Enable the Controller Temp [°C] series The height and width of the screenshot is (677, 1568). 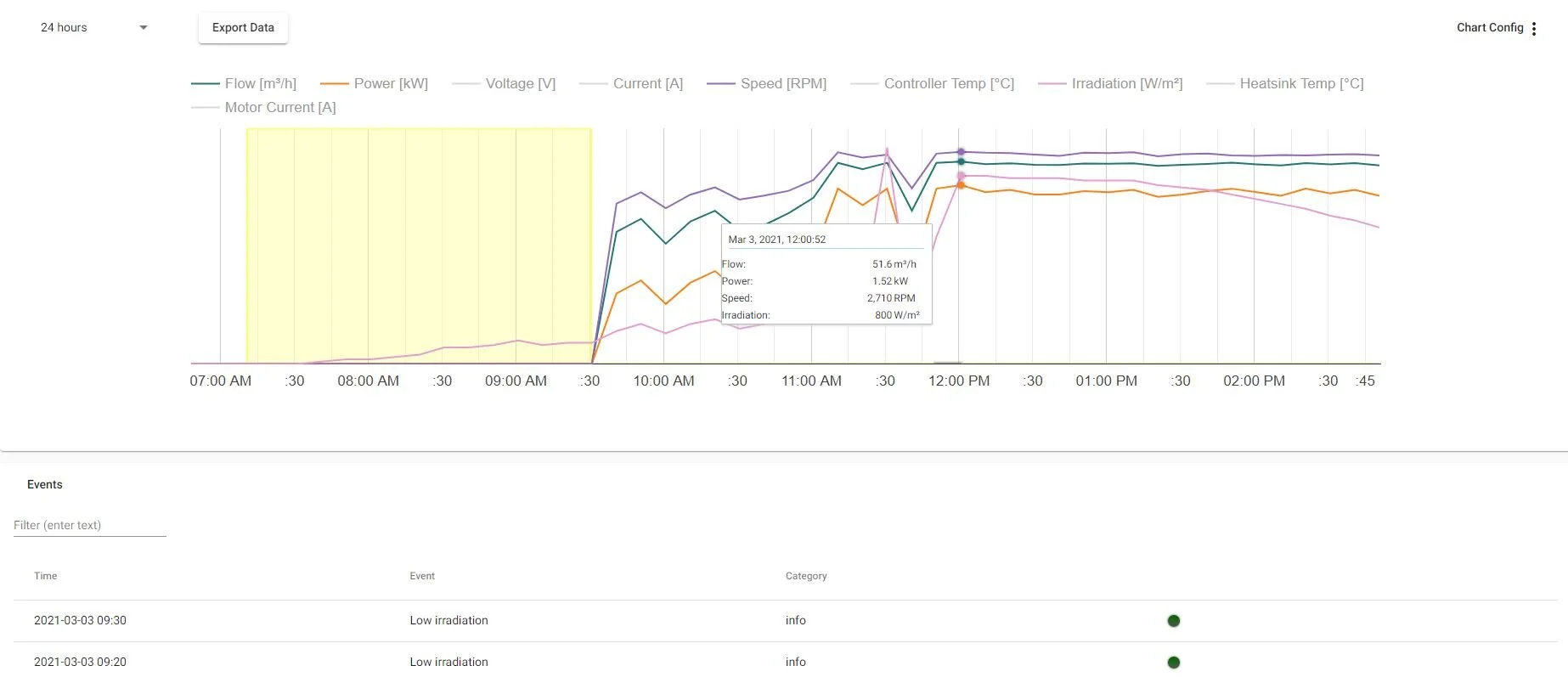933,83
